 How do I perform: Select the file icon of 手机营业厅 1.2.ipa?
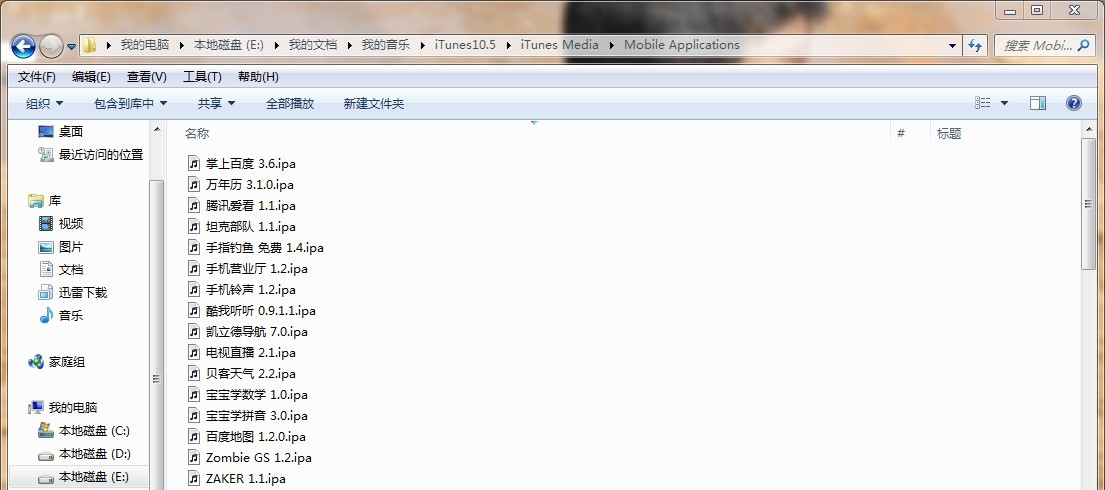[194, 268]
